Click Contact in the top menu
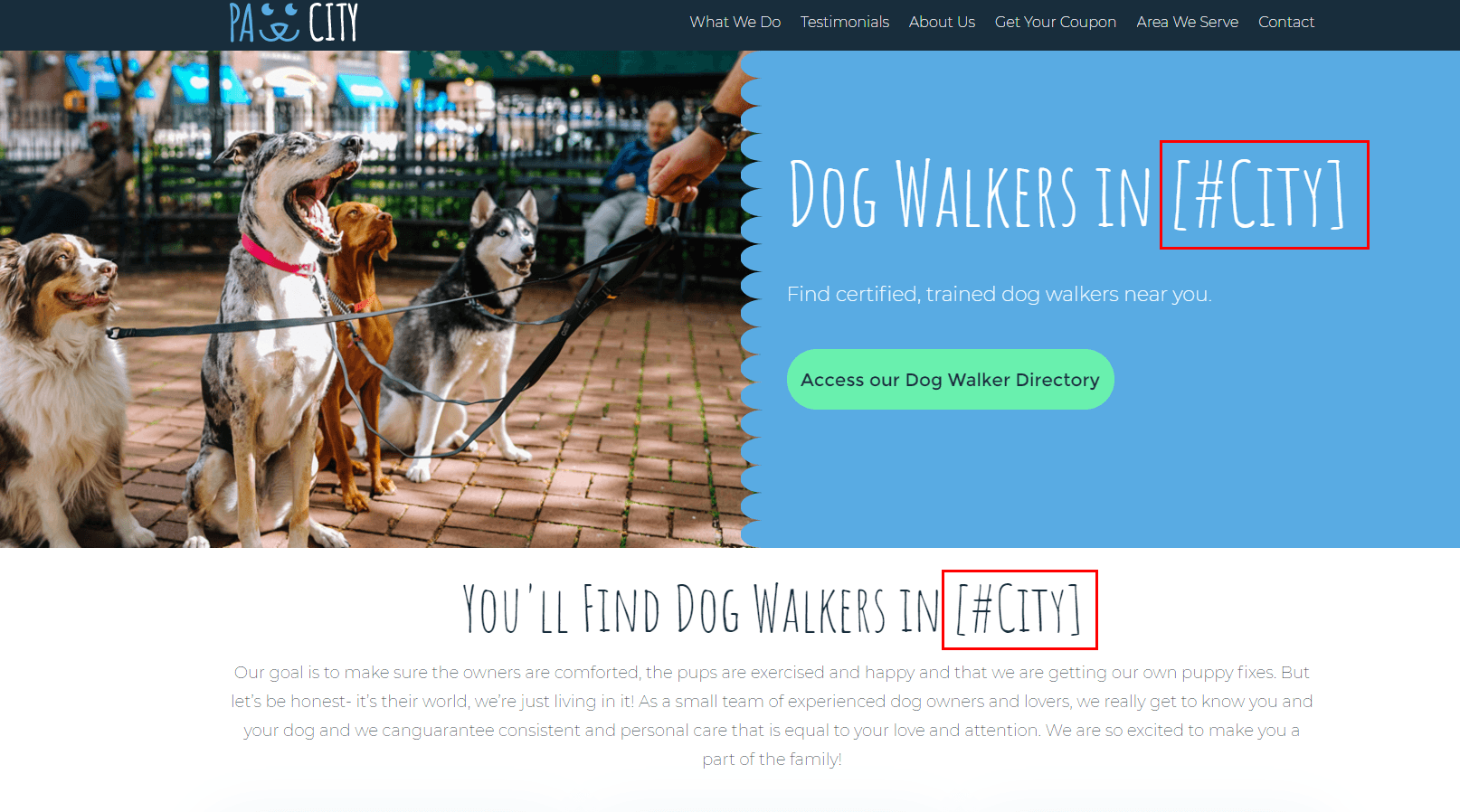 pos(1285,22)
